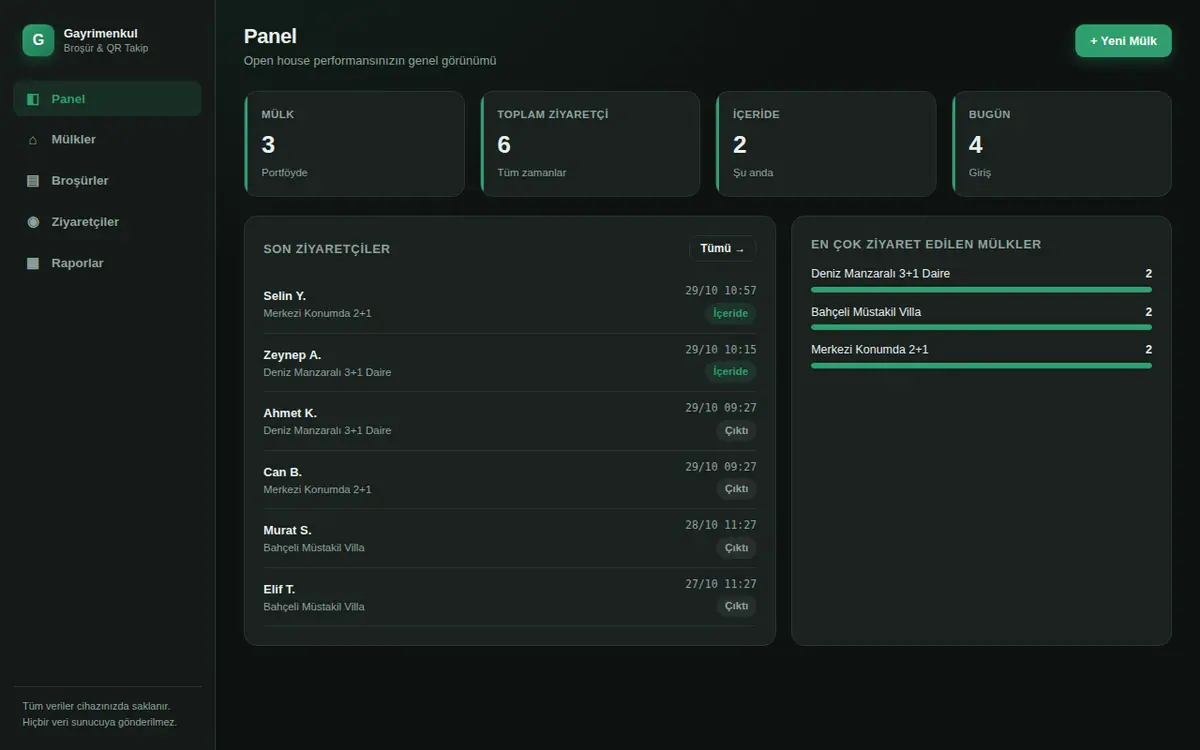This screenshot has height=750, width=1200.
Task: Select visitor name Murat S.
Action: point(287,530)
